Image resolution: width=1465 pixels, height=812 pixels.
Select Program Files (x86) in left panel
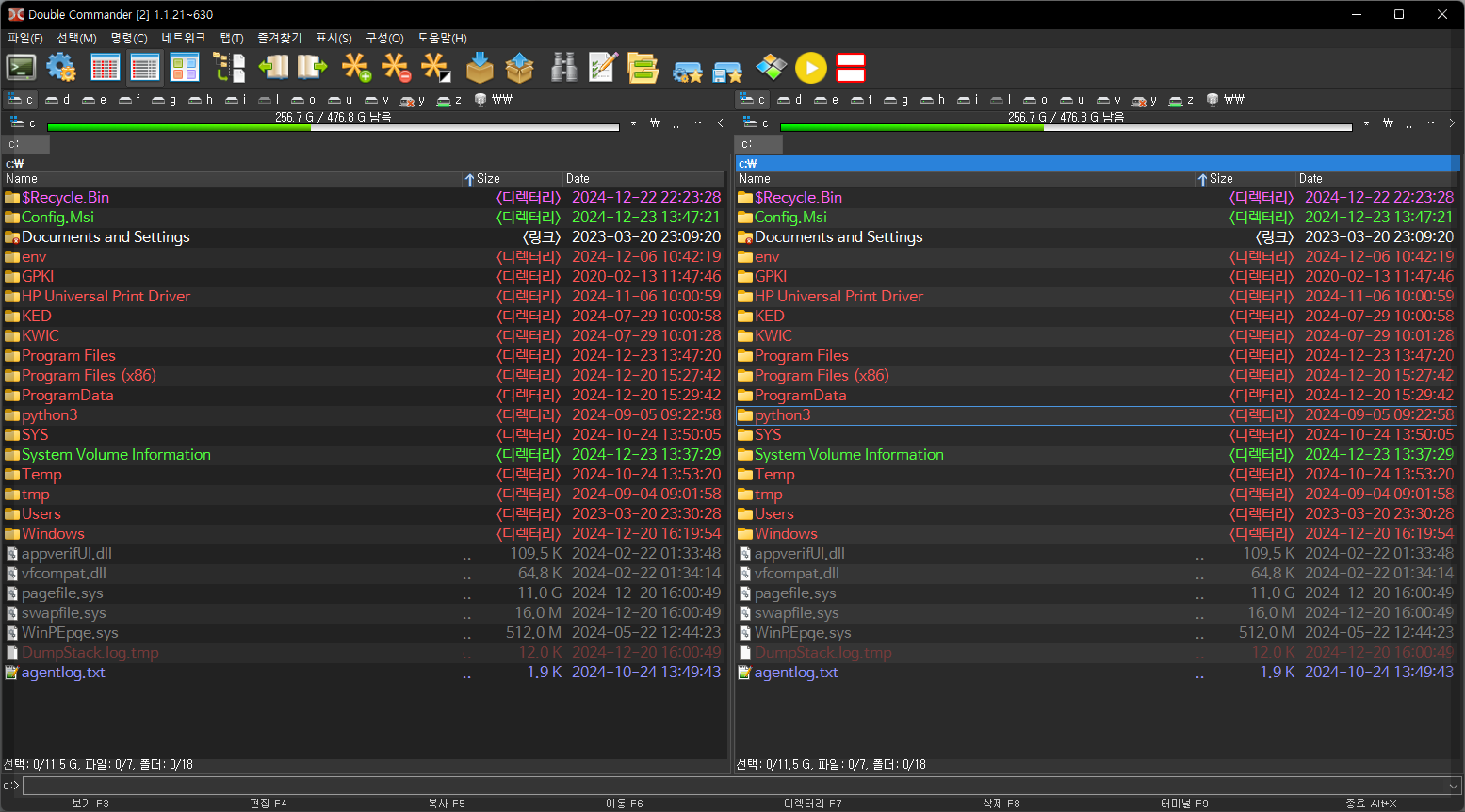tap(364, 375)
